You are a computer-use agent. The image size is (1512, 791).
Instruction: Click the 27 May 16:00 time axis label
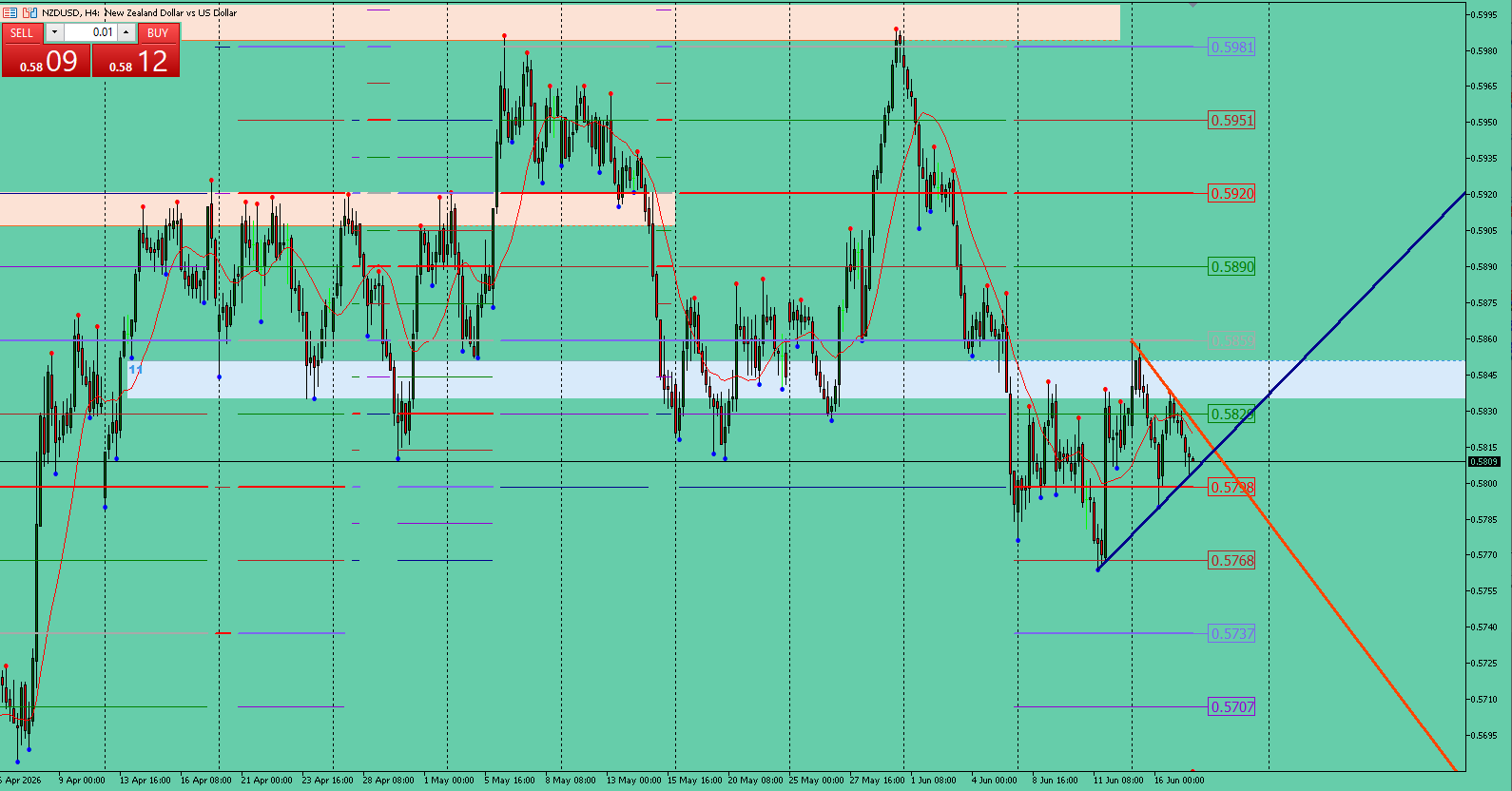point(877,781)
